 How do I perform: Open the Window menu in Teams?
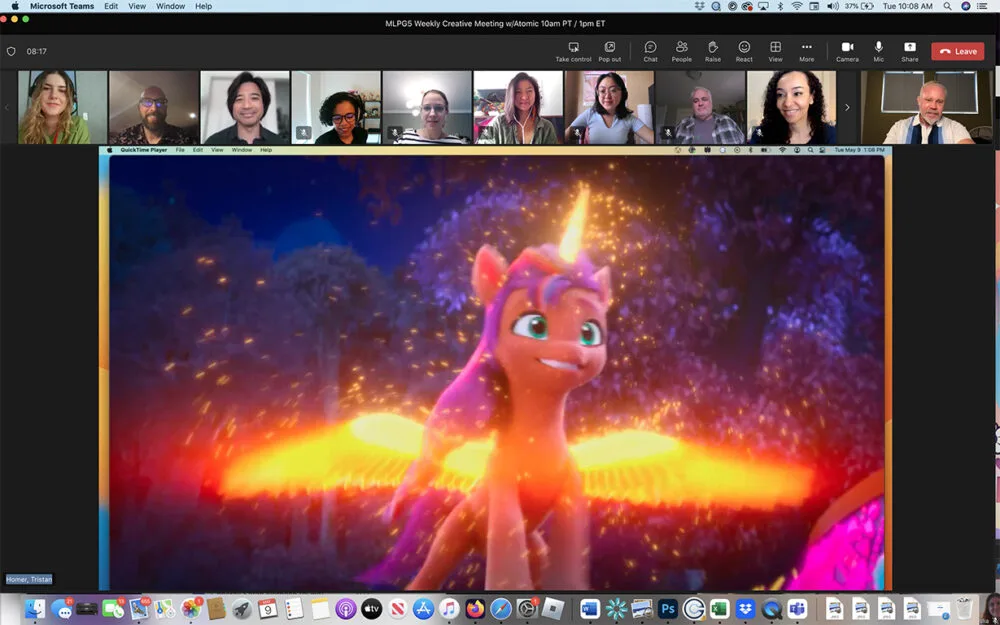[x=171, y=6]
